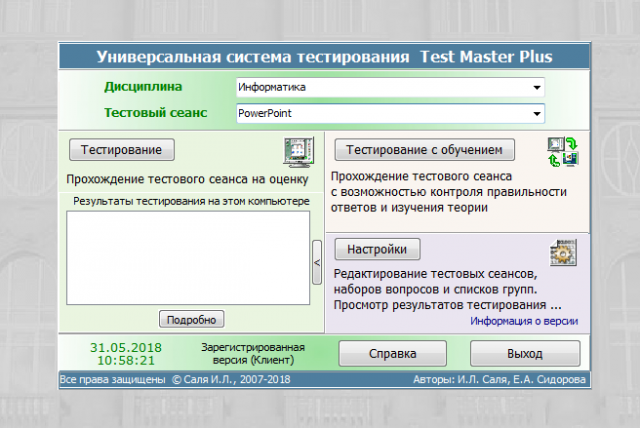Click the authors text in status bar
Image resolution: width=640 pixels, height=428 pixels.
pos(499,379)
